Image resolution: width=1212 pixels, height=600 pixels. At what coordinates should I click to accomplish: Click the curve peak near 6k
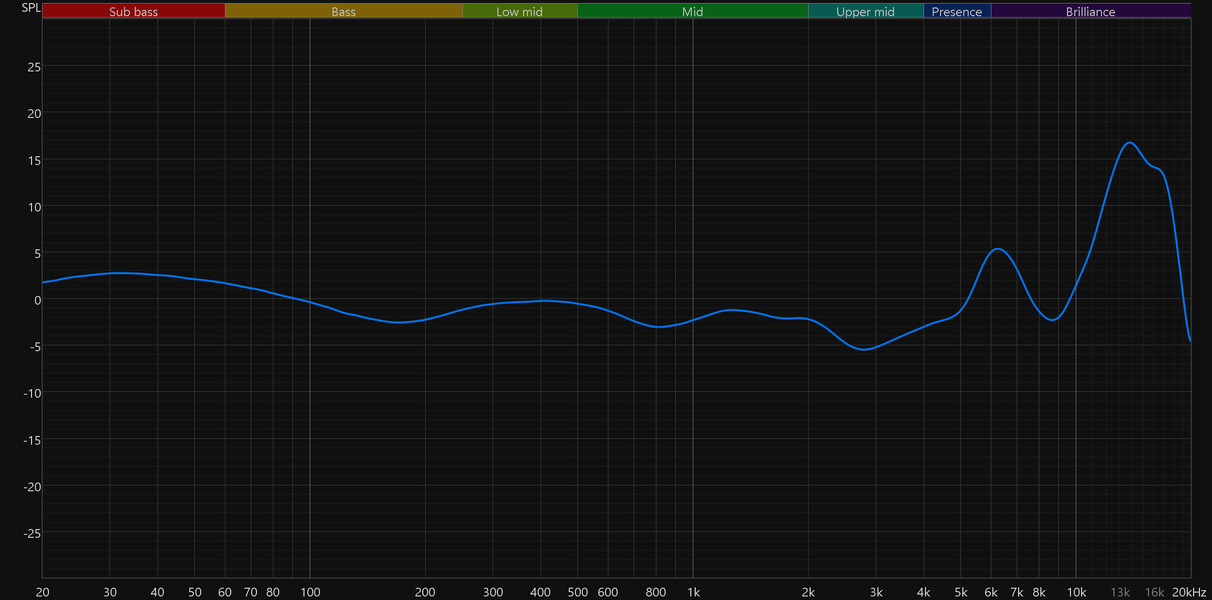click(x=998, y=249)
